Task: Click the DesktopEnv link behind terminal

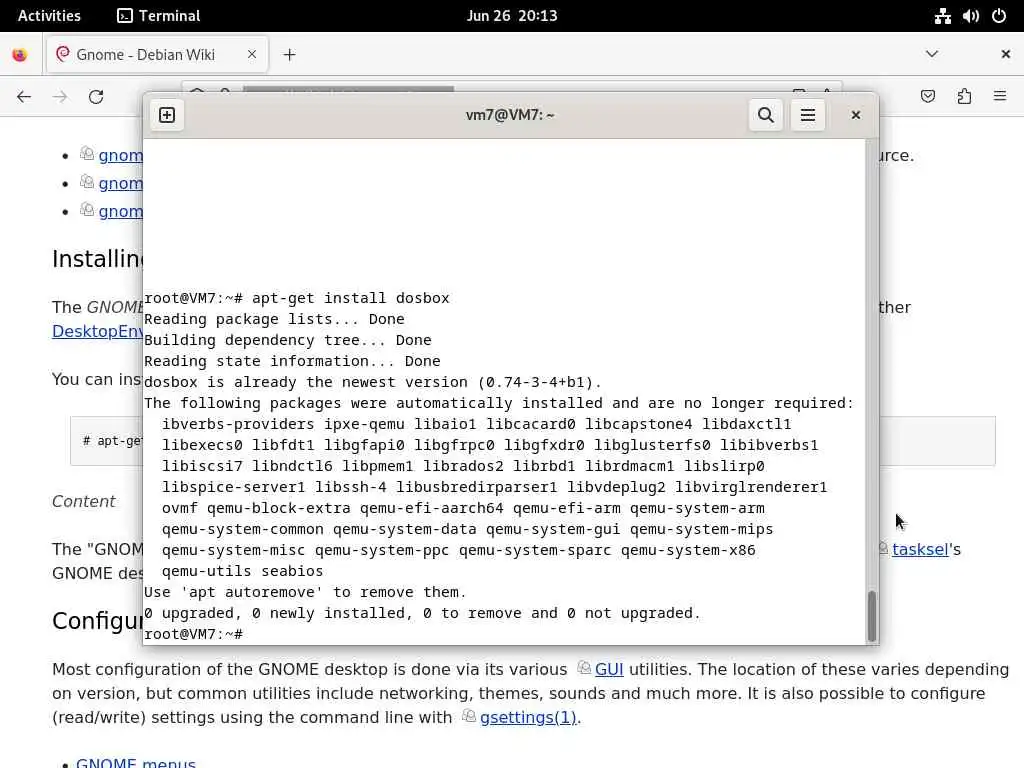Action: (x=97, y=331)
